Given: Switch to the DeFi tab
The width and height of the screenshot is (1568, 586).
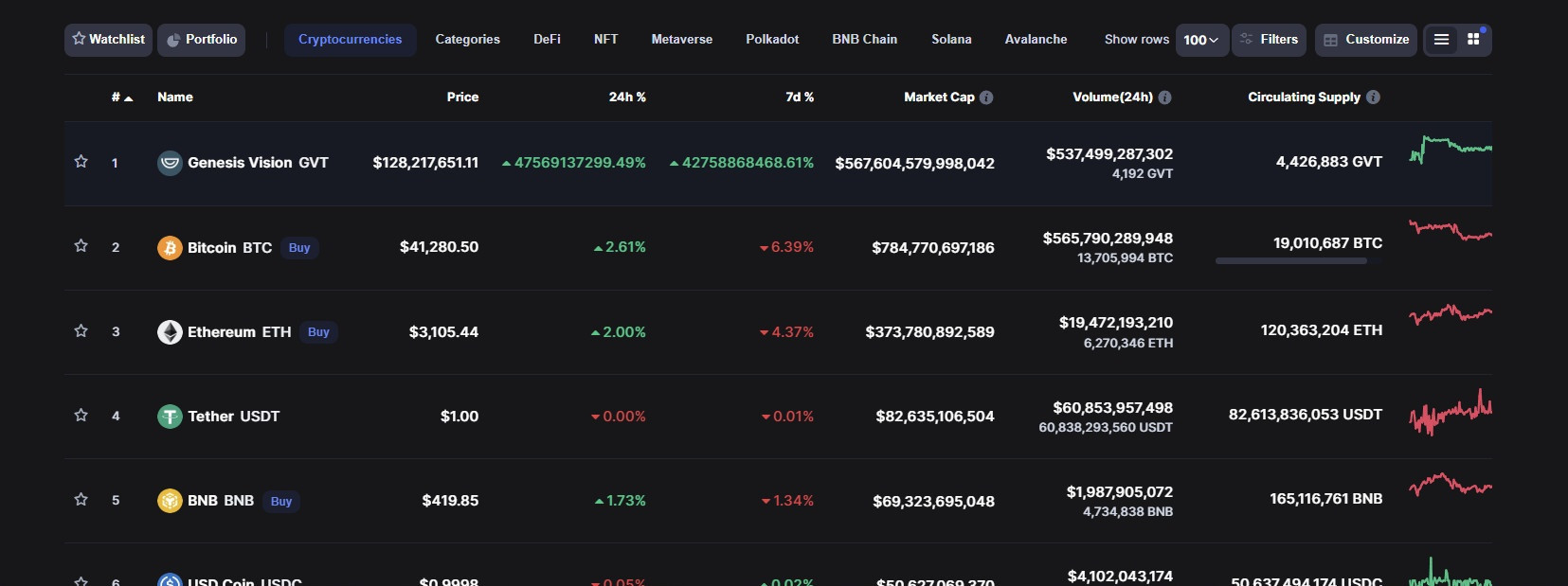Looking at the screenshot, I should pos(547,40).
